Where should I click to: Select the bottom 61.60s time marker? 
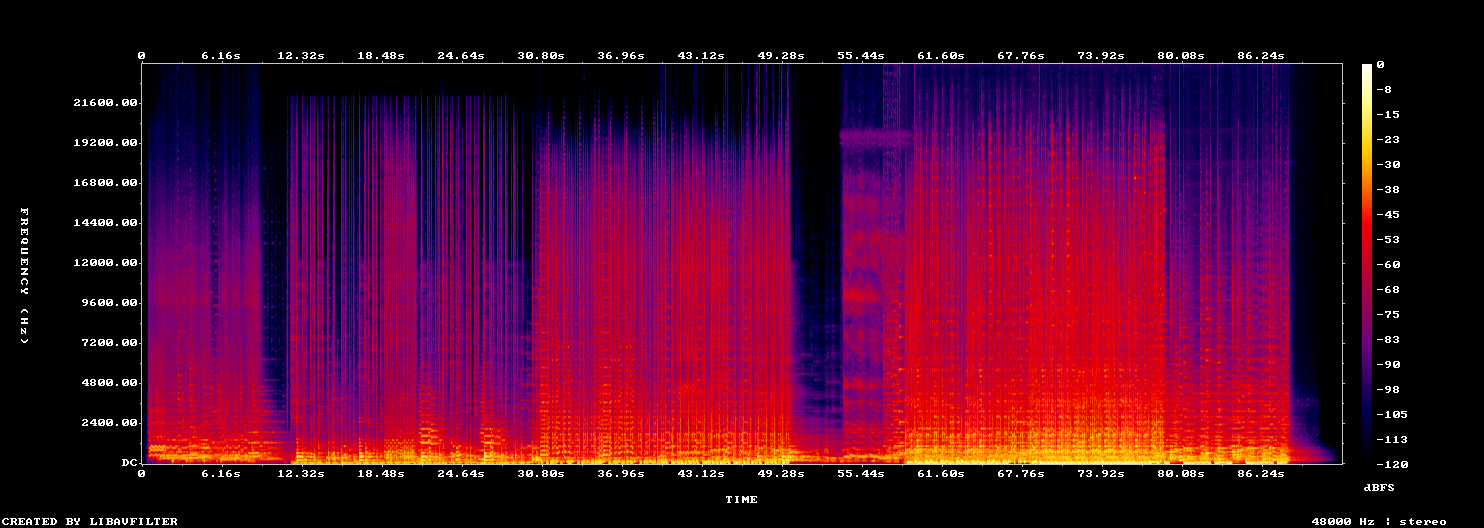[940, 473]
